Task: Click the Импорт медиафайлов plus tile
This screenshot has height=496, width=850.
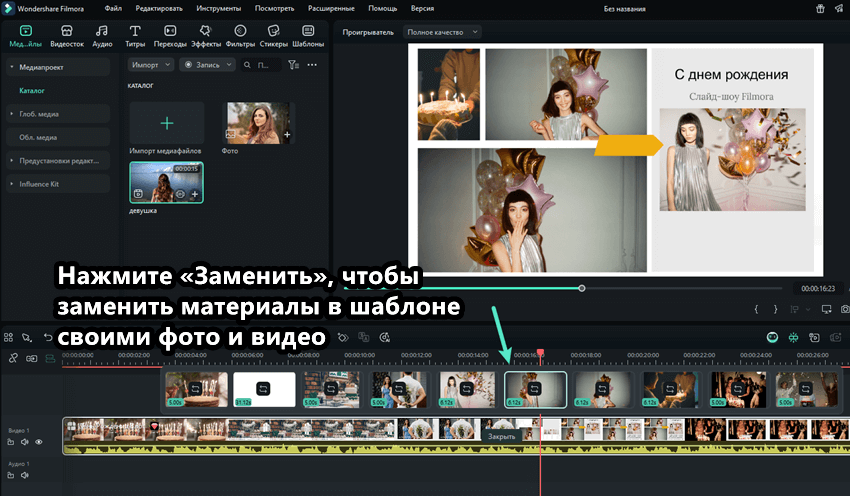Action: click(166, 123)
